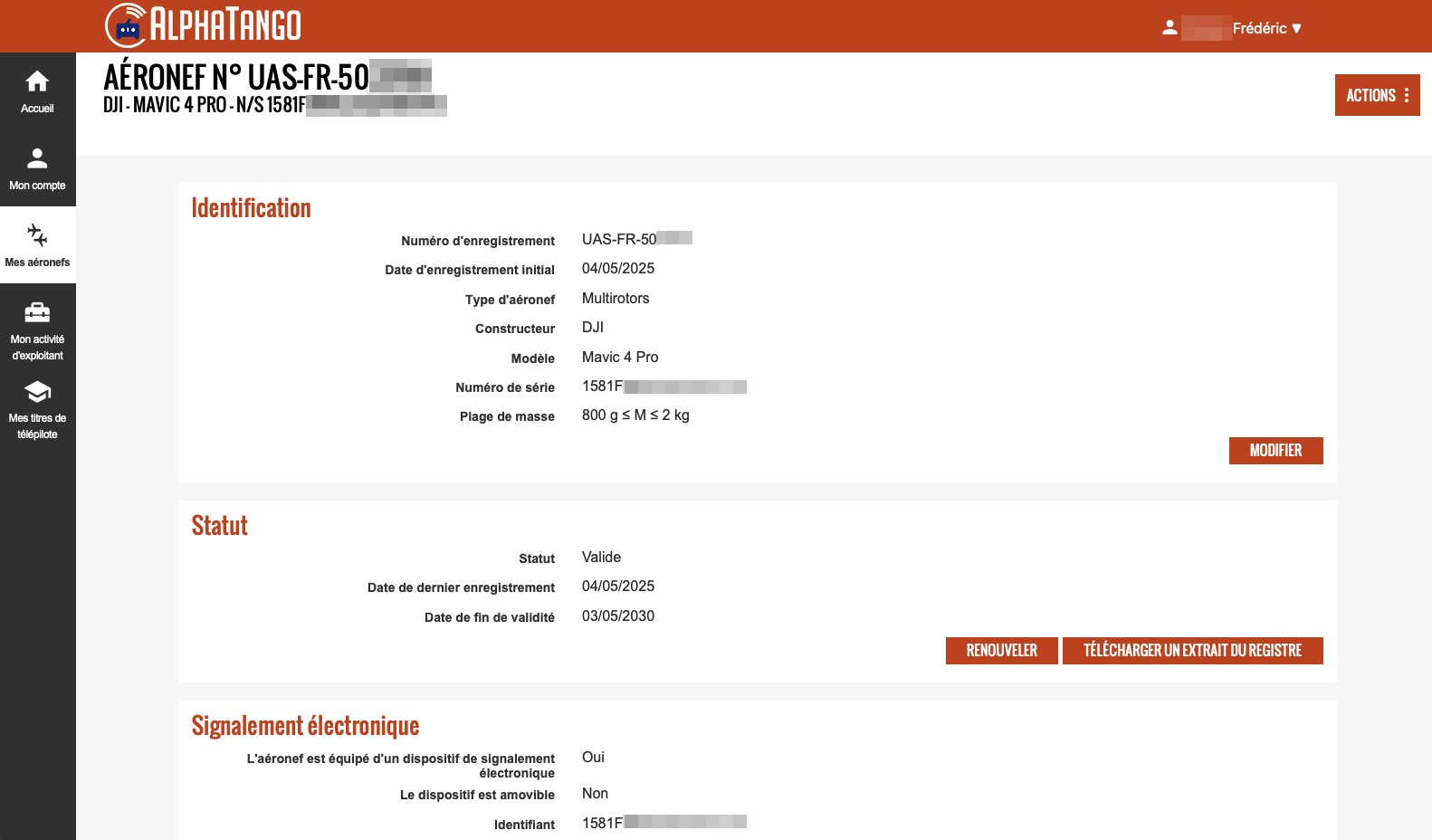The height and width of the screenshot is (840, 1432).
Task: Click mass range 800 g ≤ M ≤ 2 kg
Action: 635,415
